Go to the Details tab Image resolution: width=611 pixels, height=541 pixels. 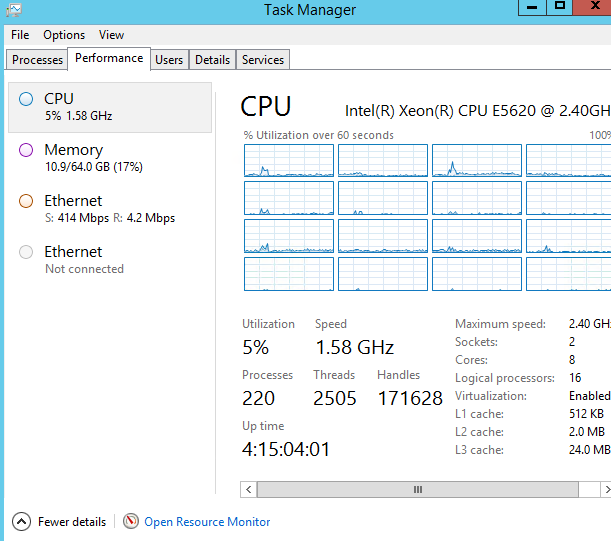[x=212, y=60]
